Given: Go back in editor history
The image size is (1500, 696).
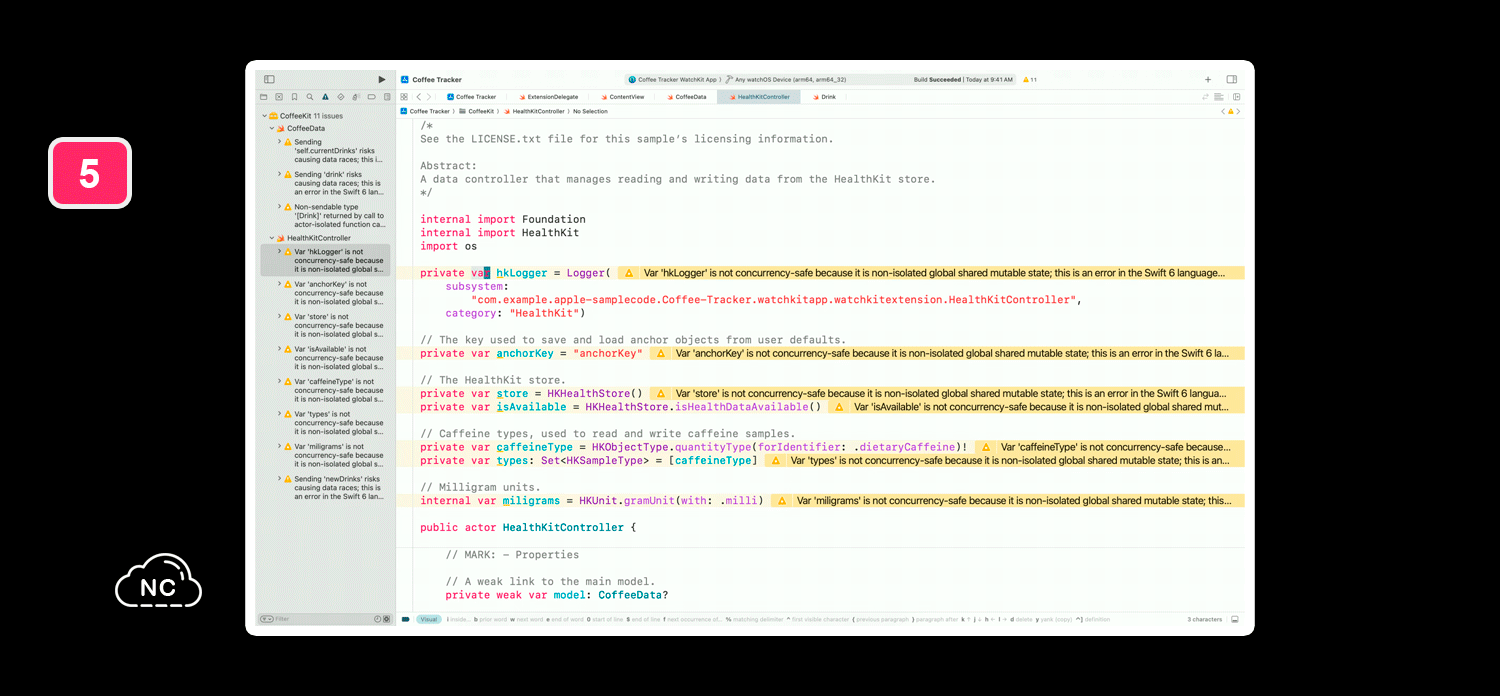Looking at the screenshot, I should 419,97.
